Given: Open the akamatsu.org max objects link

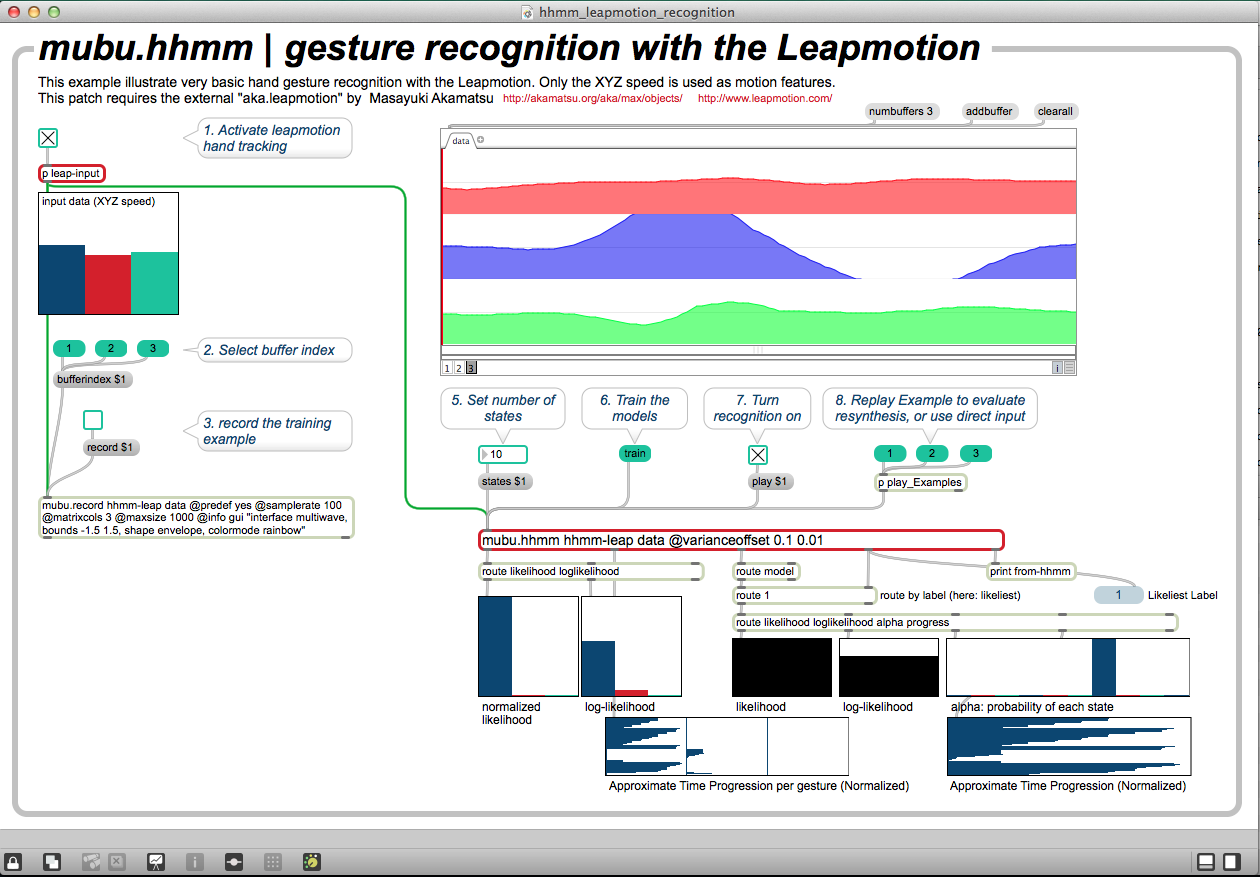Looking at the screenshot, I should pos(592,99).
